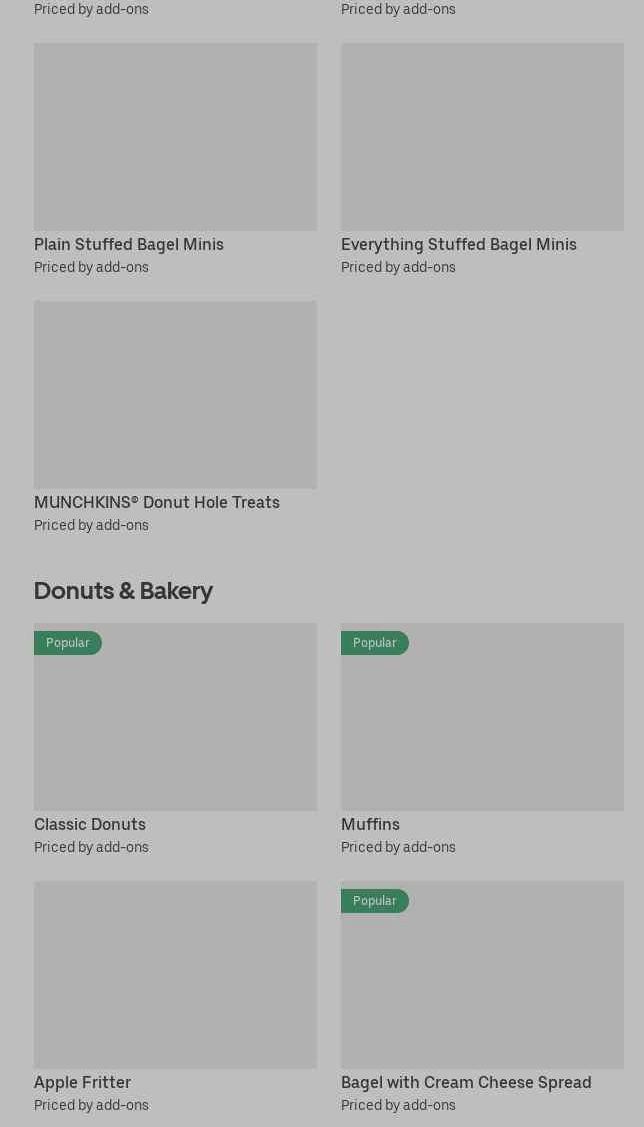The width and height of the screenshot is (644, 1127).
Task: Select the MUNCHKINS Donut Hole Treats image
Action: tap(175, 395)
